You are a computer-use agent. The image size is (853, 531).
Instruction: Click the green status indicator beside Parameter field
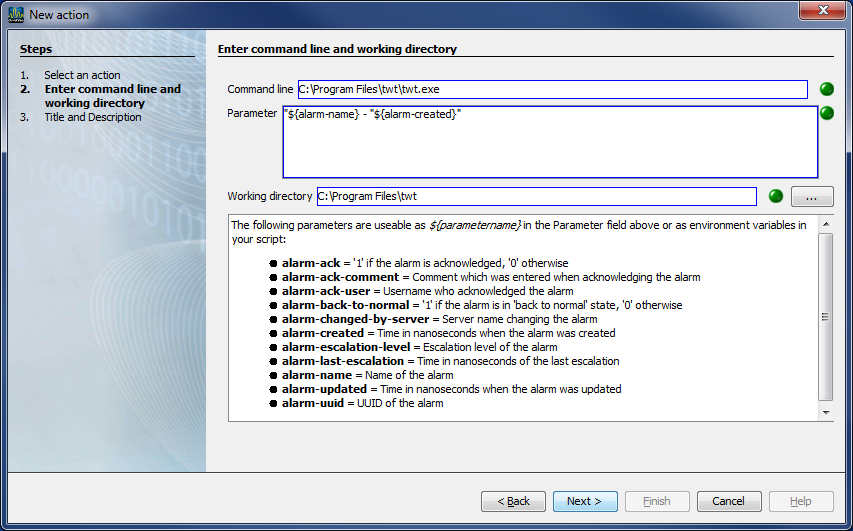pos(826,113)
